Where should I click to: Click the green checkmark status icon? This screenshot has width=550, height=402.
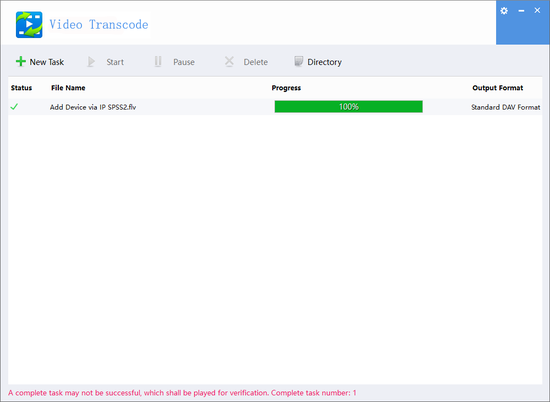coord(14,107)
